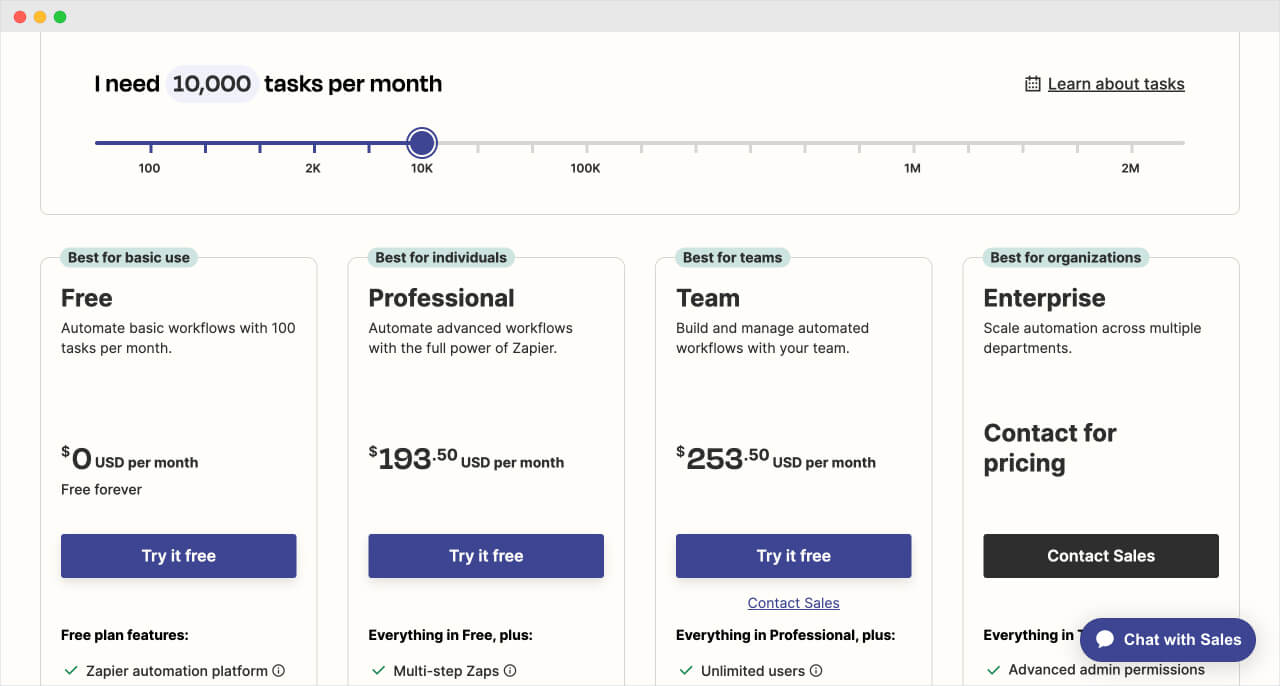Click the calendar icon beside Learn about tasks
The height and width of the screenshot is (686, 1280).
(x=1033, y=84)
